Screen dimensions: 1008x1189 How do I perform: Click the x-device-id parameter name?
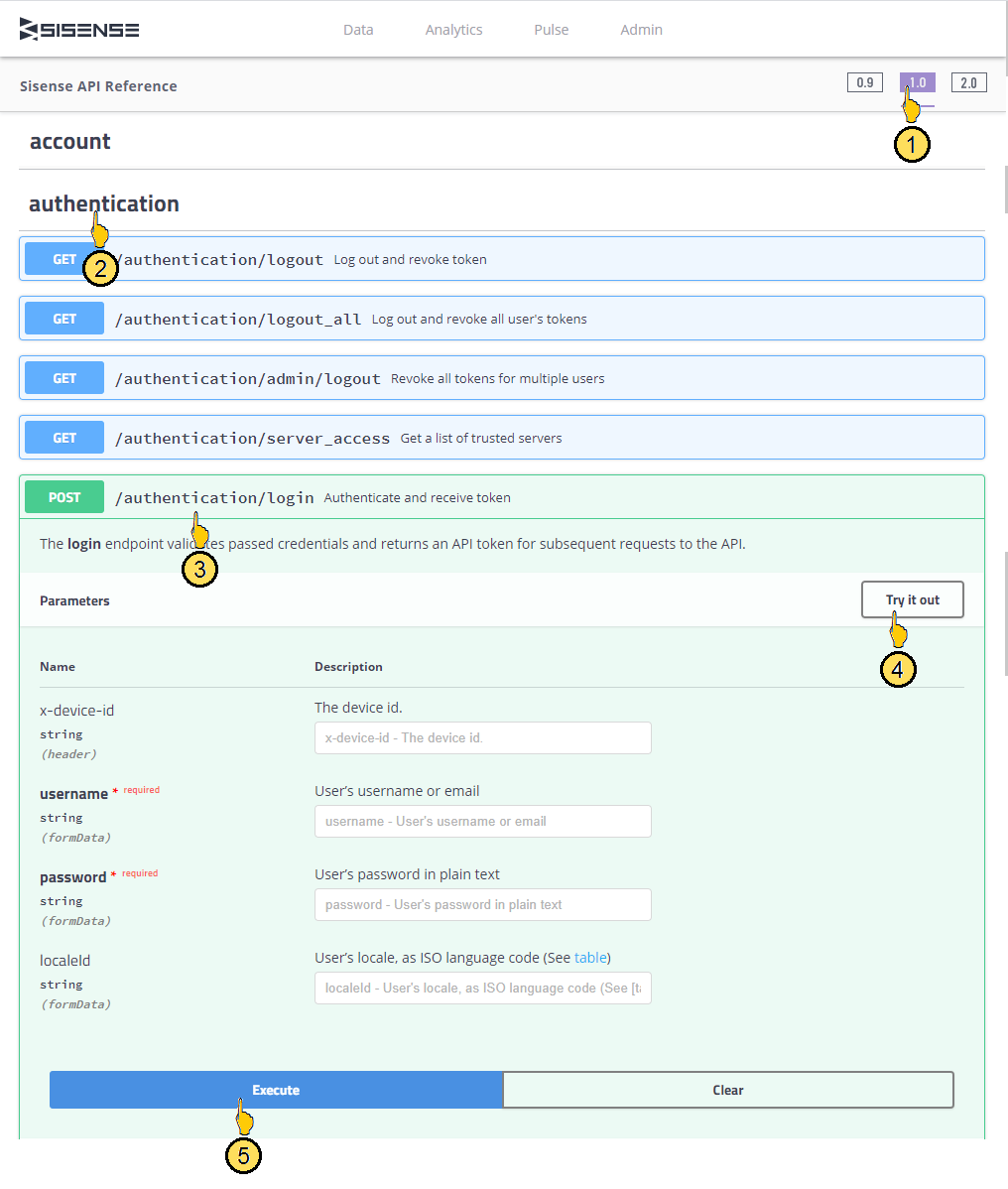76,711
